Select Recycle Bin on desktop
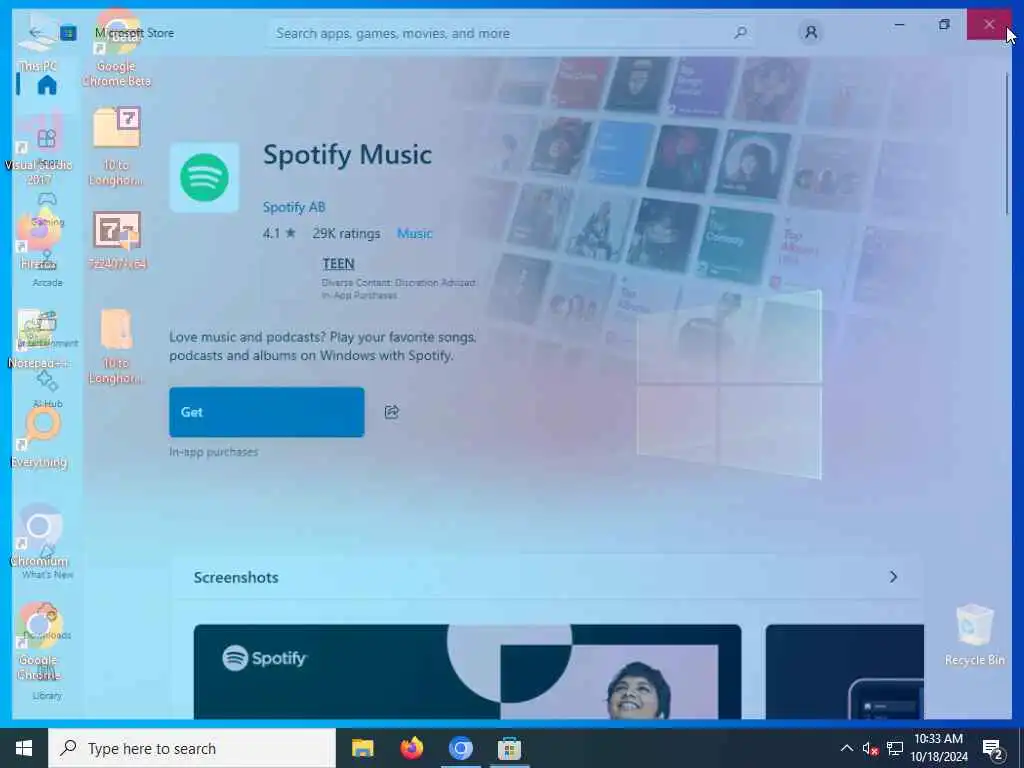 pyautogui.click(x=974, y=635)
